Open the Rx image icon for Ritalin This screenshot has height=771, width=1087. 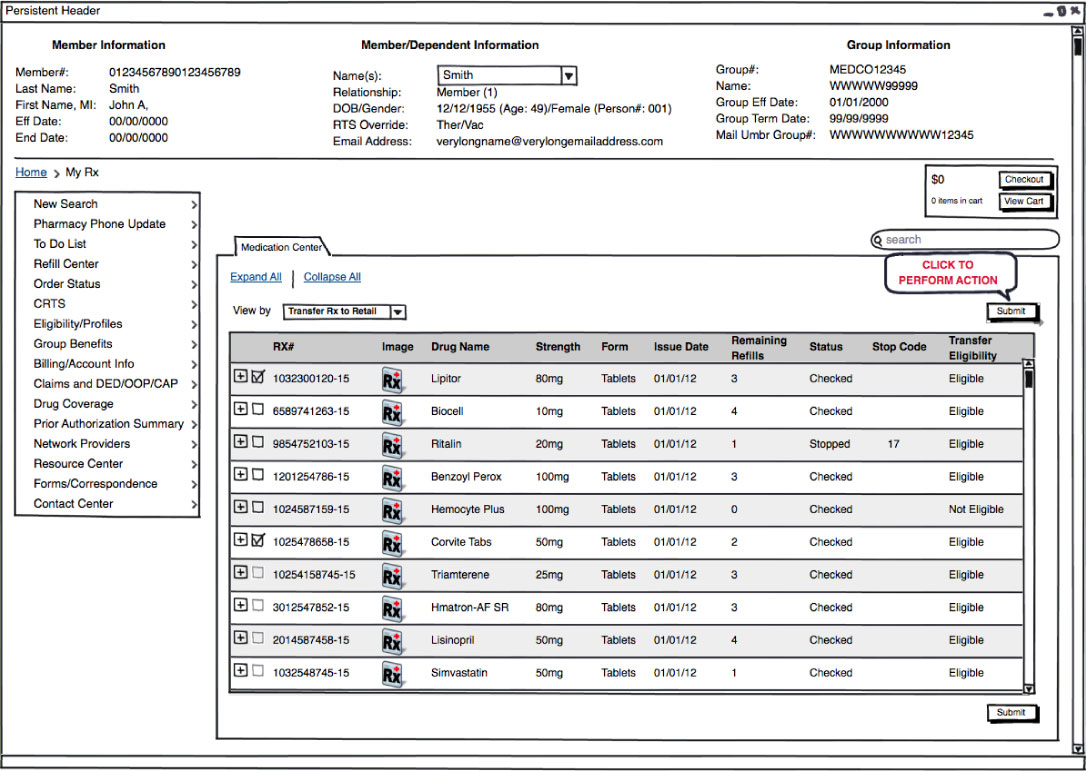tap(392, 445)
